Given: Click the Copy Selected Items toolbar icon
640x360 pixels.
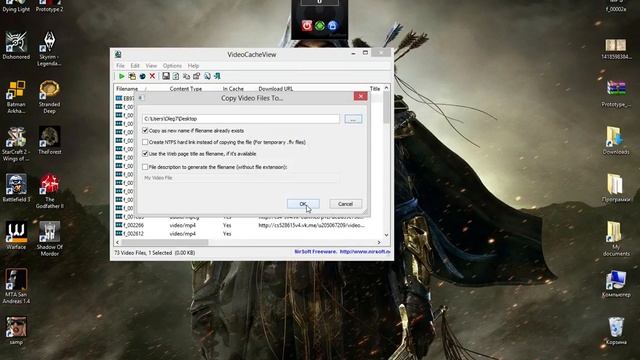Looking at the screenshot, I should [186, 76].
